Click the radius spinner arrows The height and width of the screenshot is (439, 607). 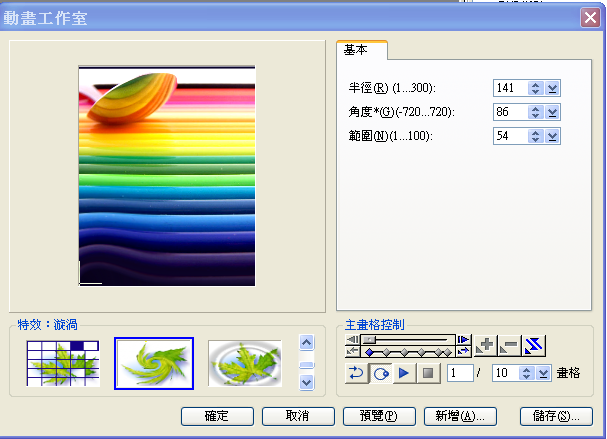[535, 88]
